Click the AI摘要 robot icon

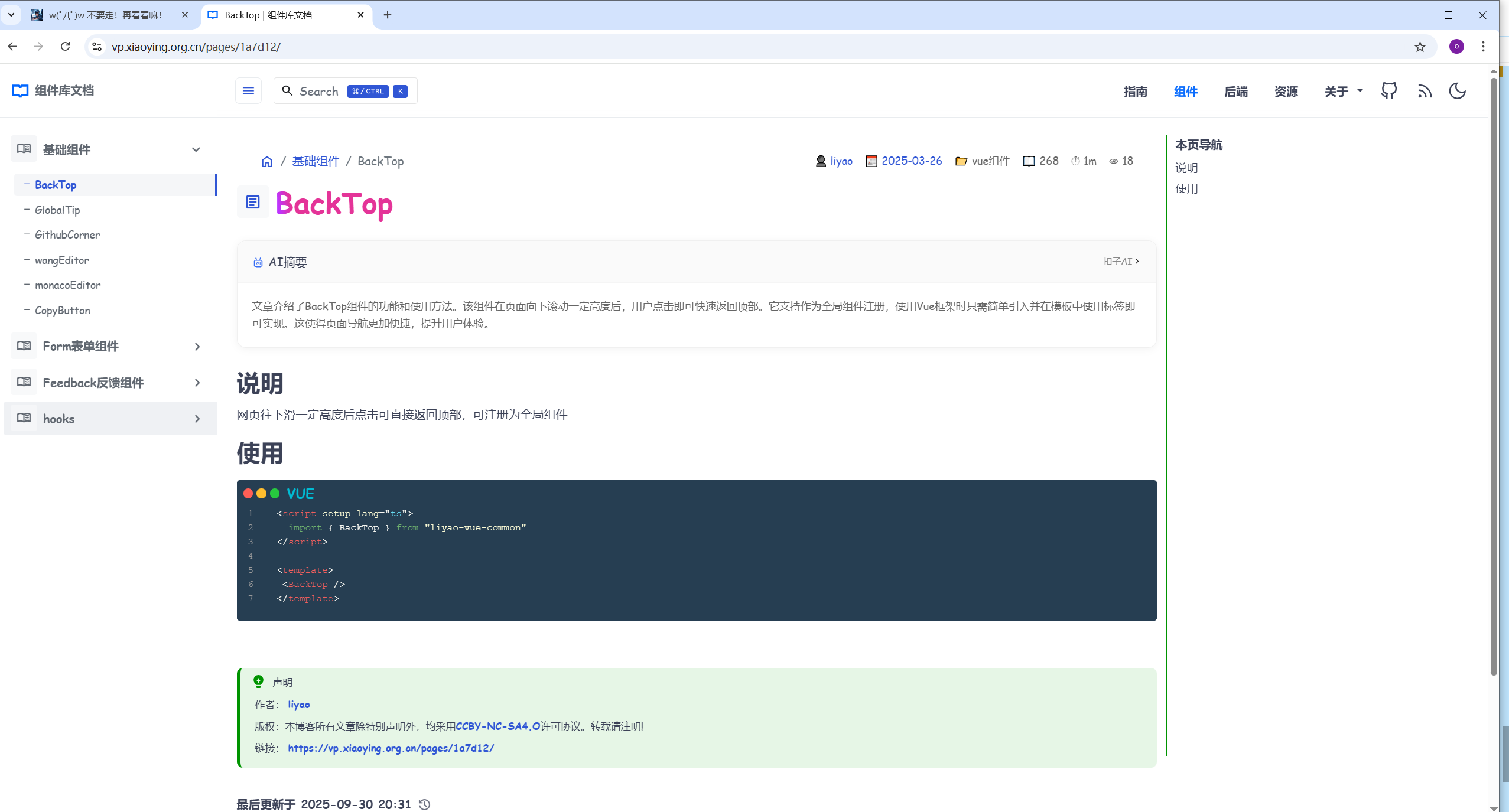point(257,262)
